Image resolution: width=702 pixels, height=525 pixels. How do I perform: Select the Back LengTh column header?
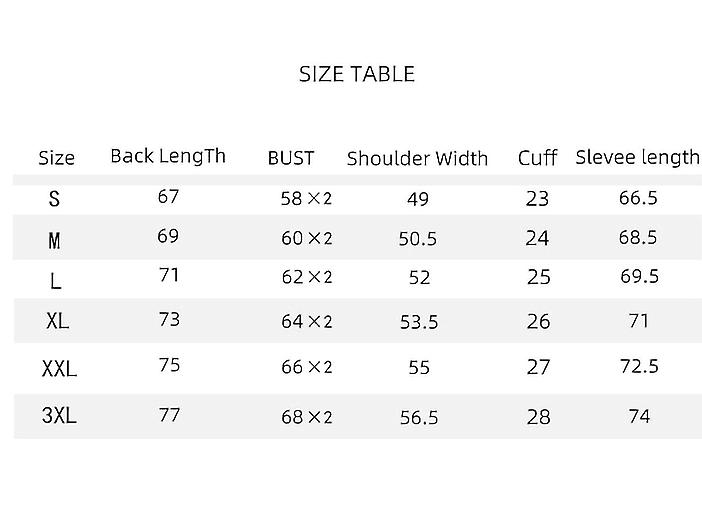(168, 157)
